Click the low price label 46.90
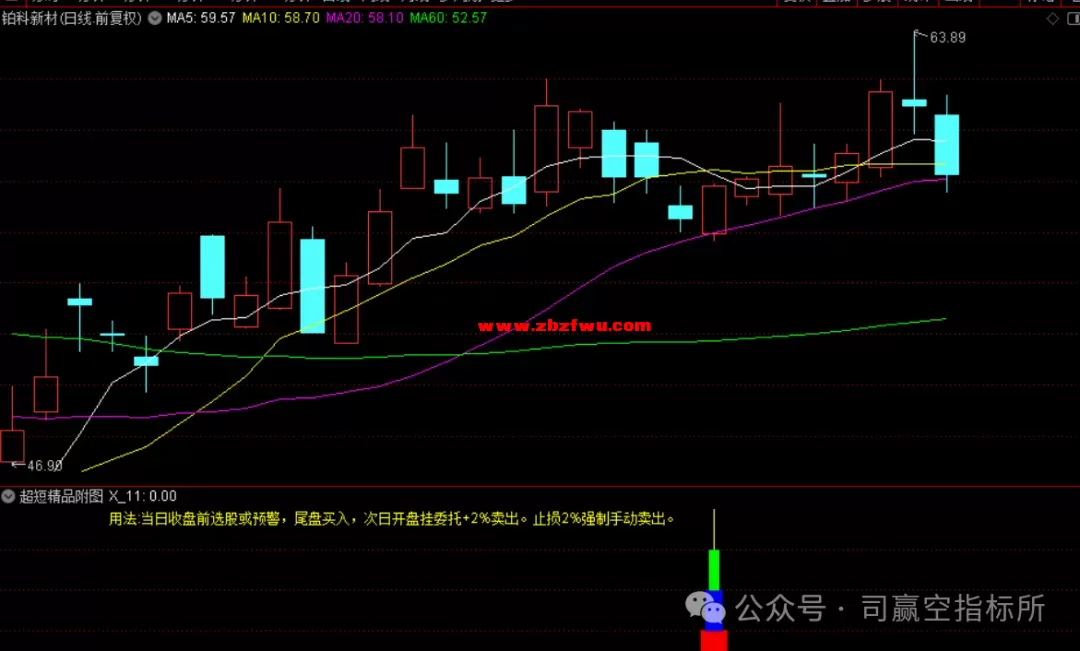The height and width of the screenshot is (651, 1080). point(45,466)
